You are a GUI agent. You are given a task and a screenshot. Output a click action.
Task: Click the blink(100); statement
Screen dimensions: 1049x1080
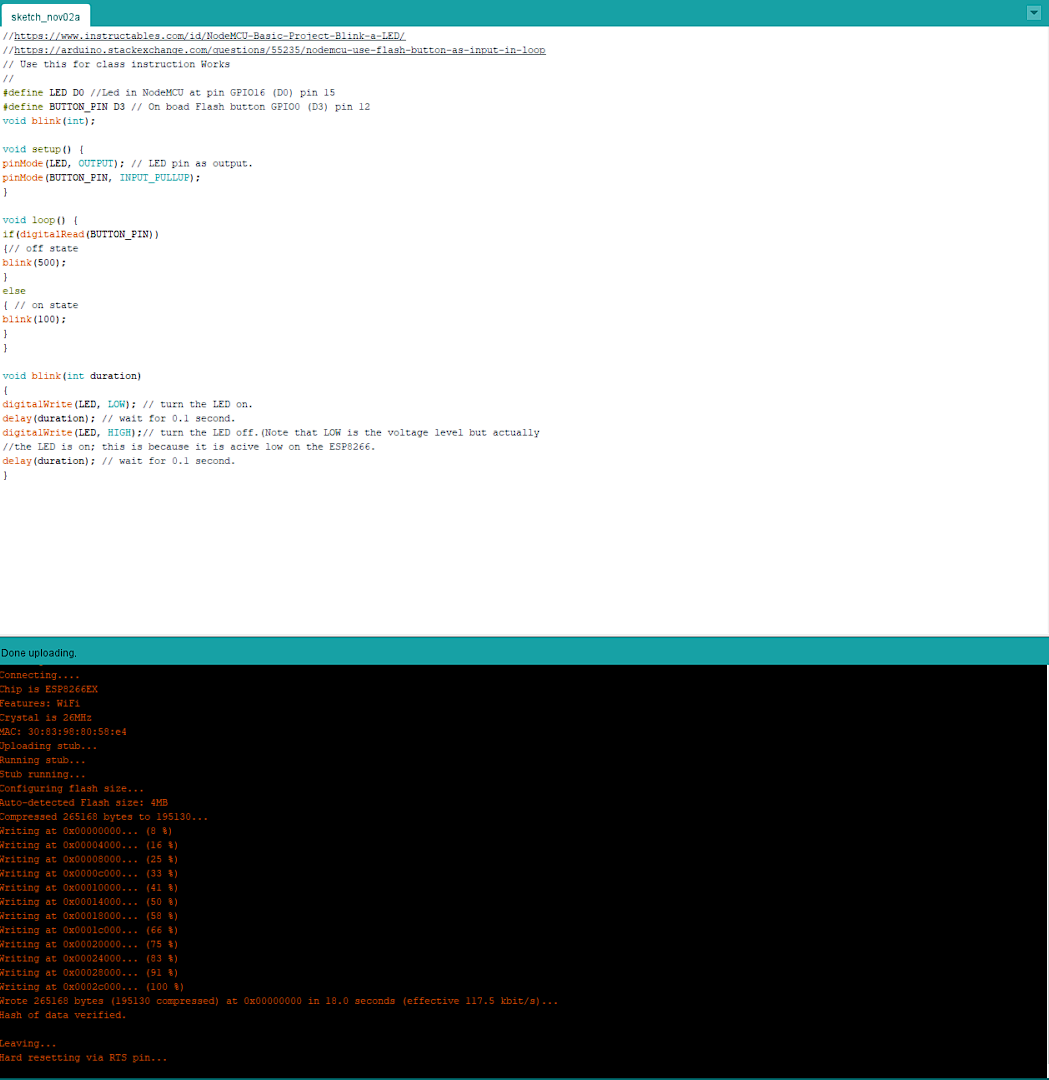coord(34,319)
